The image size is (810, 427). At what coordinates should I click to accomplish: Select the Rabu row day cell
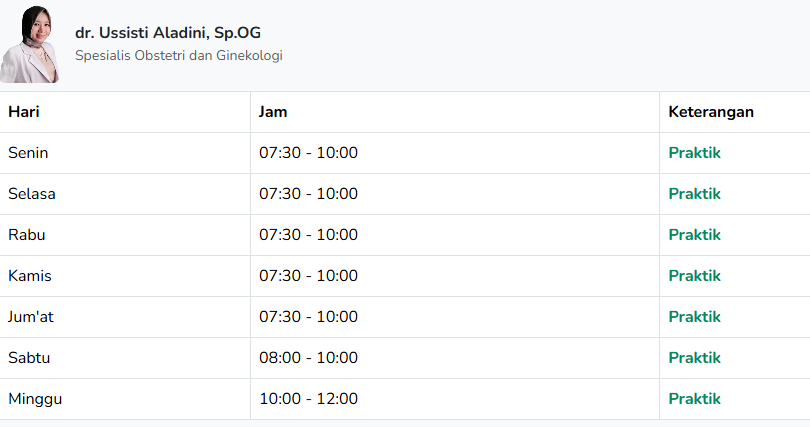tap(27, 235)
